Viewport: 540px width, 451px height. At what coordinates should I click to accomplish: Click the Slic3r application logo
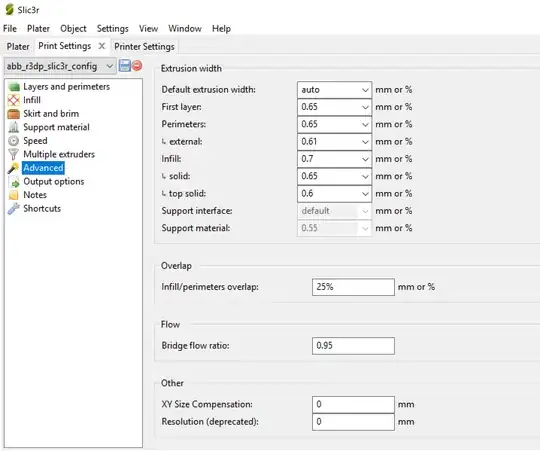point(9,9)
